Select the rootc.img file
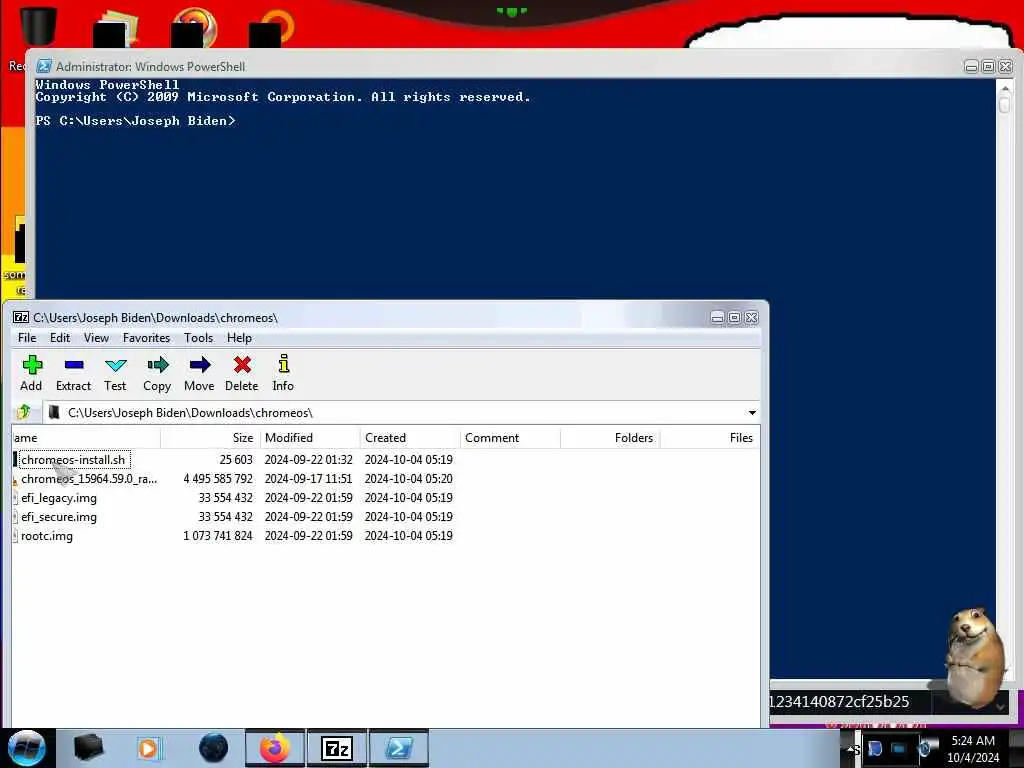This screenshot has height=768, width=1024. [46, 536]
